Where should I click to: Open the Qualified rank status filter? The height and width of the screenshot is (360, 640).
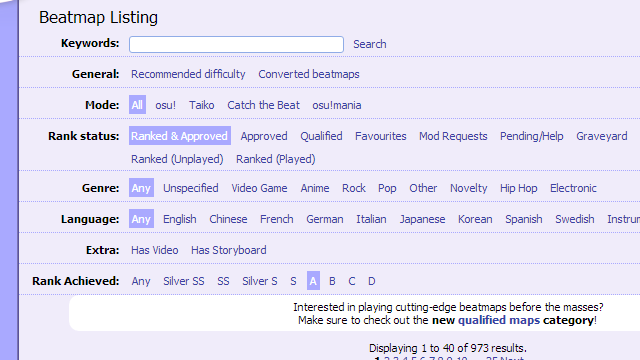(321, 136)
